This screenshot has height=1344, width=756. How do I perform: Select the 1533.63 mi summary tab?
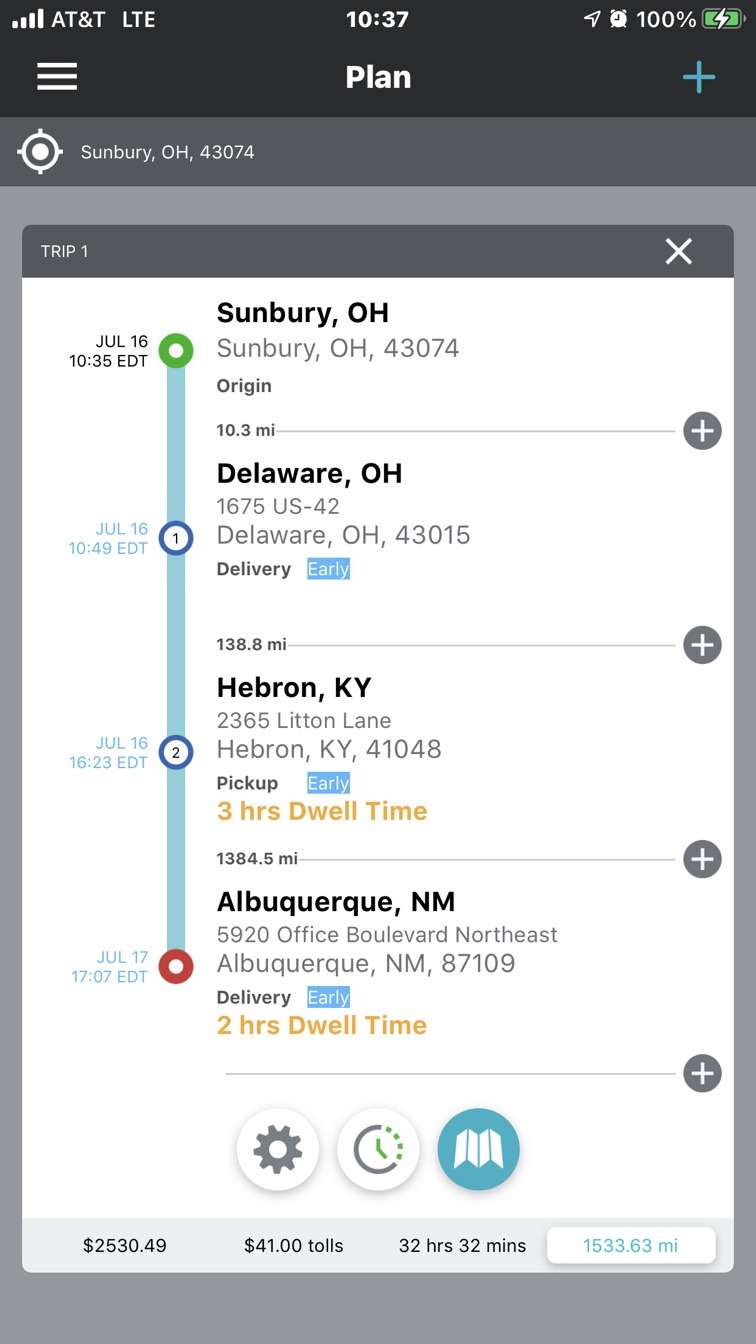coord(630,1245)
